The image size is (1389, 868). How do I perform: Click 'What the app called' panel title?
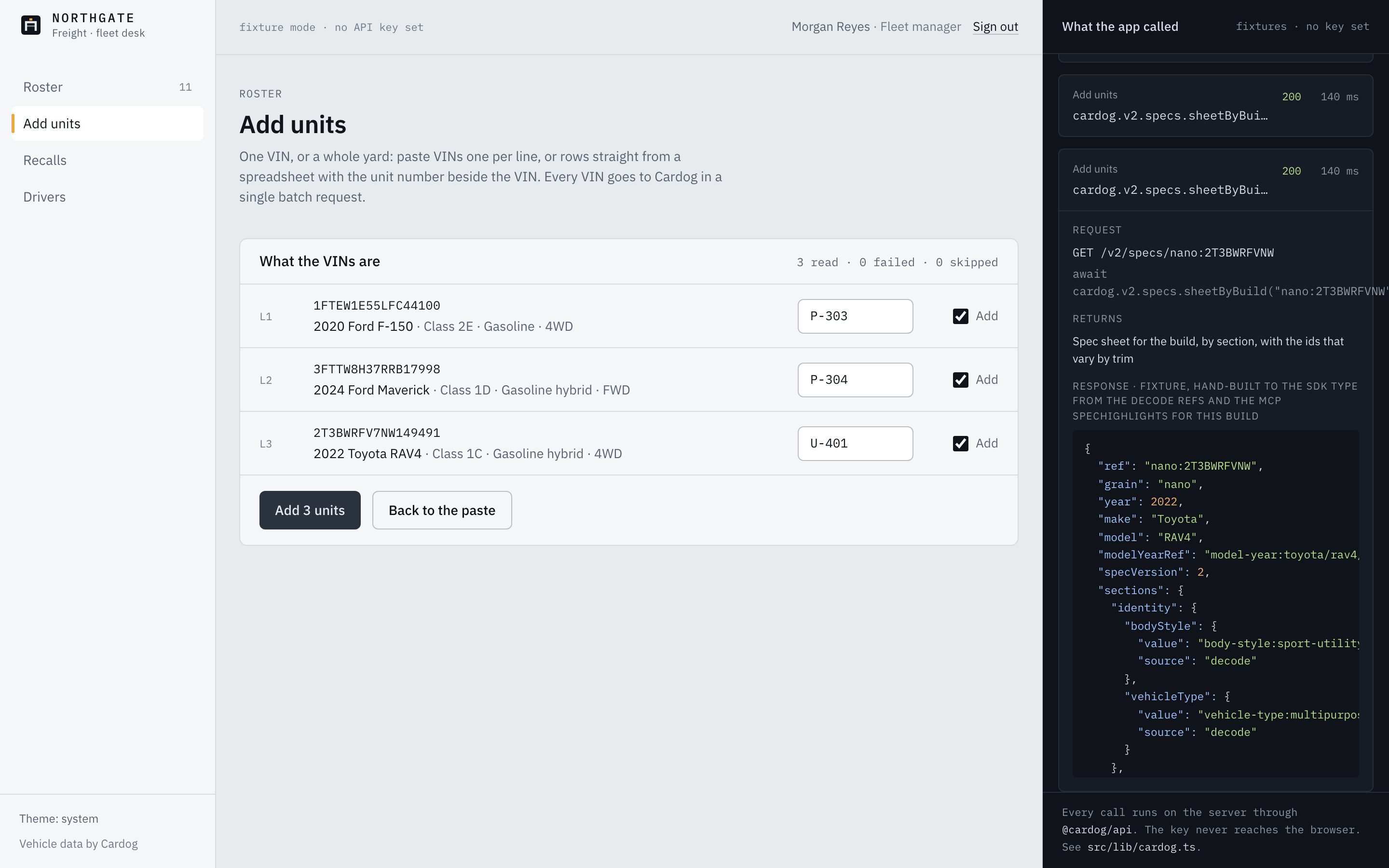pos(1120,27)
